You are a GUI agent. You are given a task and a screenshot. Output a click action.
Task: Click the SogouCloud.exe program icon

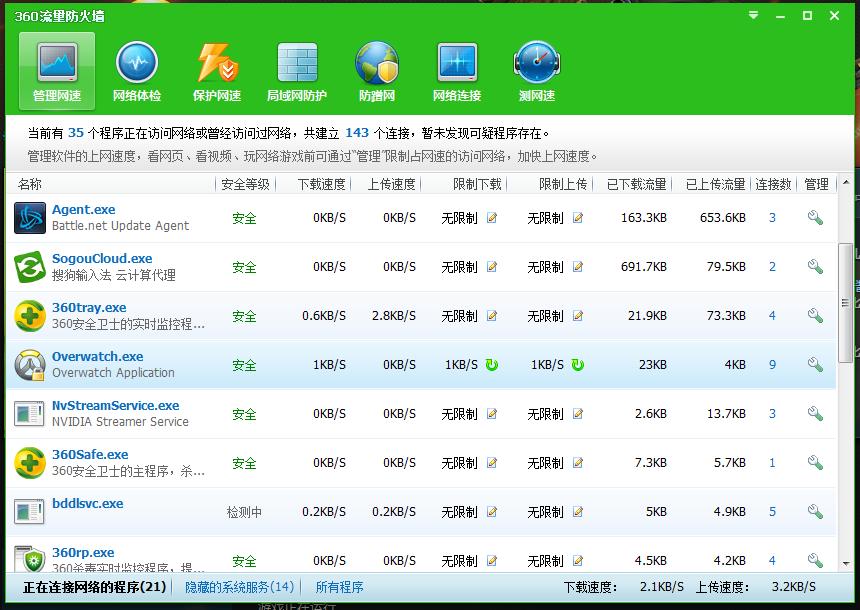pos(27,266)
